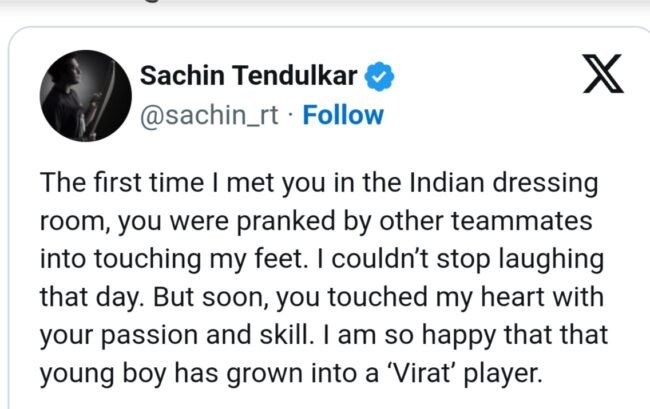Click the word 'laughing' in the tweet
The height and width of the screenshot is (409, 650).
(551, 260)
